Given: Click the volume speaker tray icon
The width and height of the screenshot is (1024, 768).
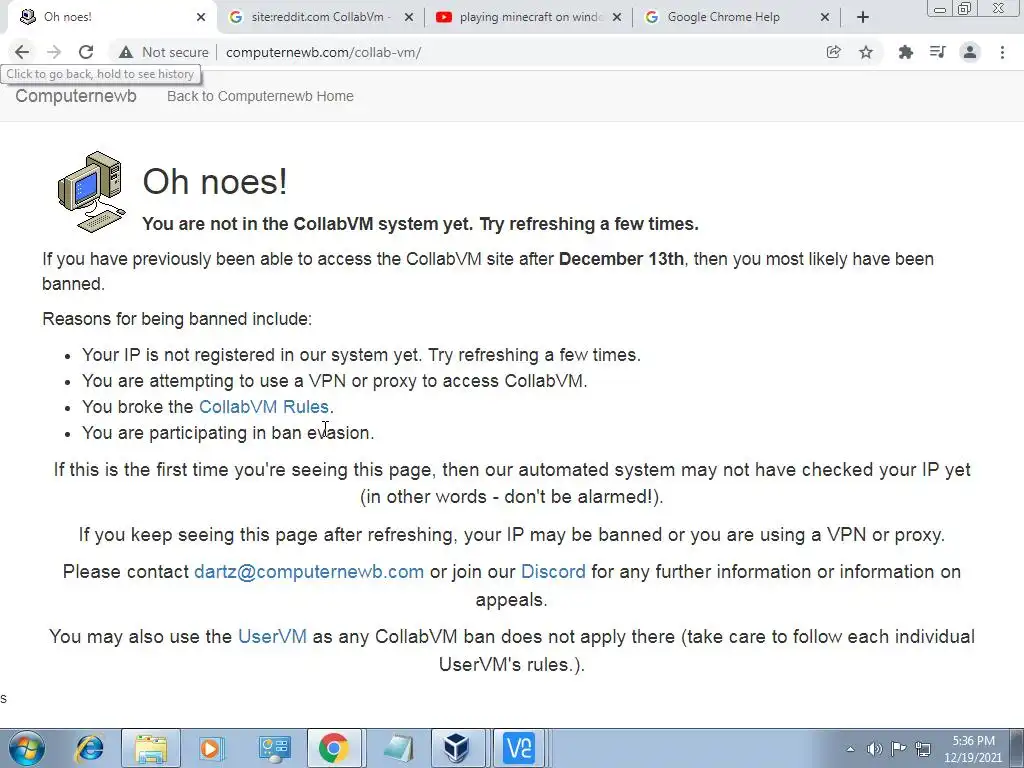Looking at the screenshot, I should click(874, 749).
